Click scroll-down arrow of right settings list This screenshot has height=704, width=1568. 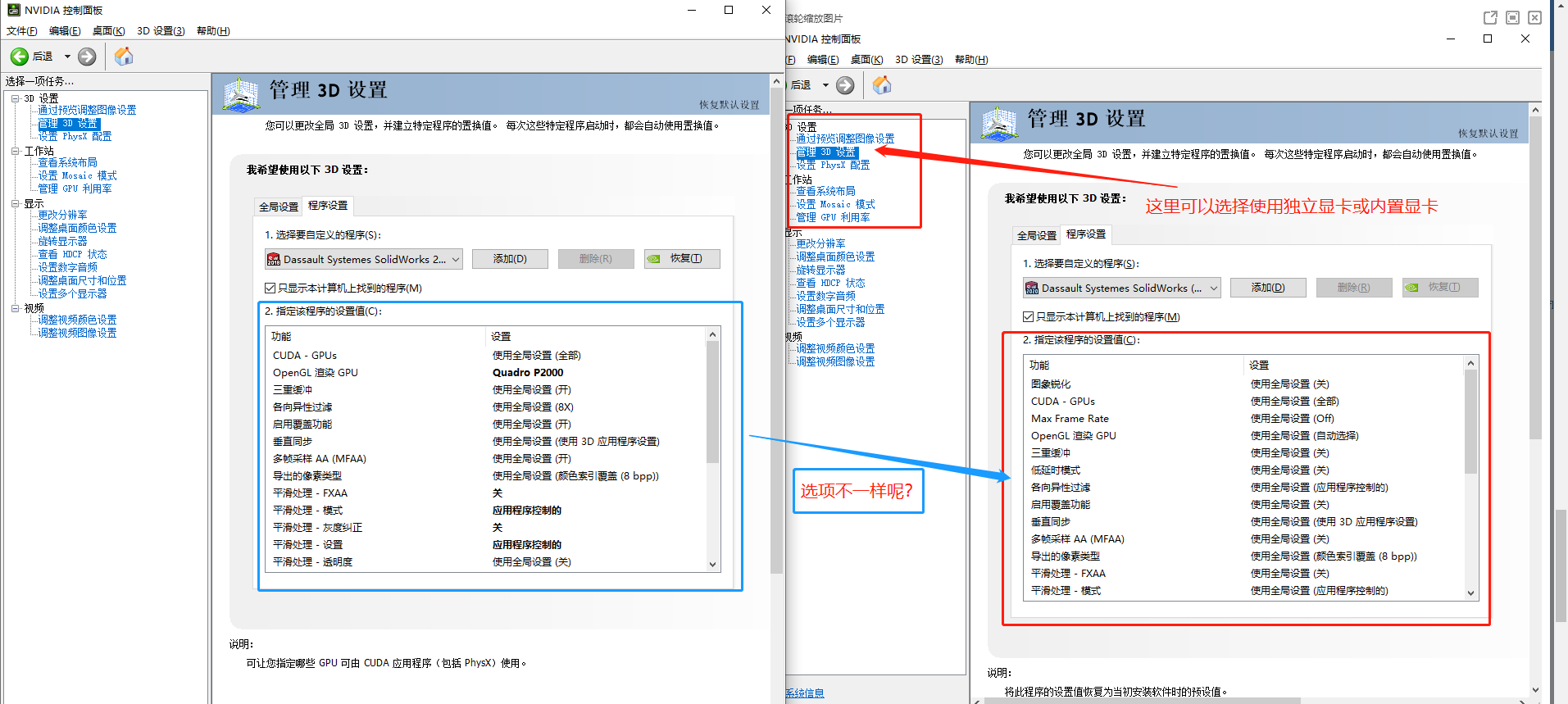1470,593
